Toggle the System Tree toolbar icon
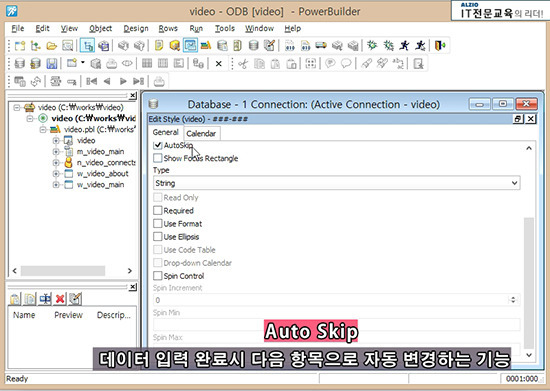Viewport: 550px width, 391px height. click(87, 46)
